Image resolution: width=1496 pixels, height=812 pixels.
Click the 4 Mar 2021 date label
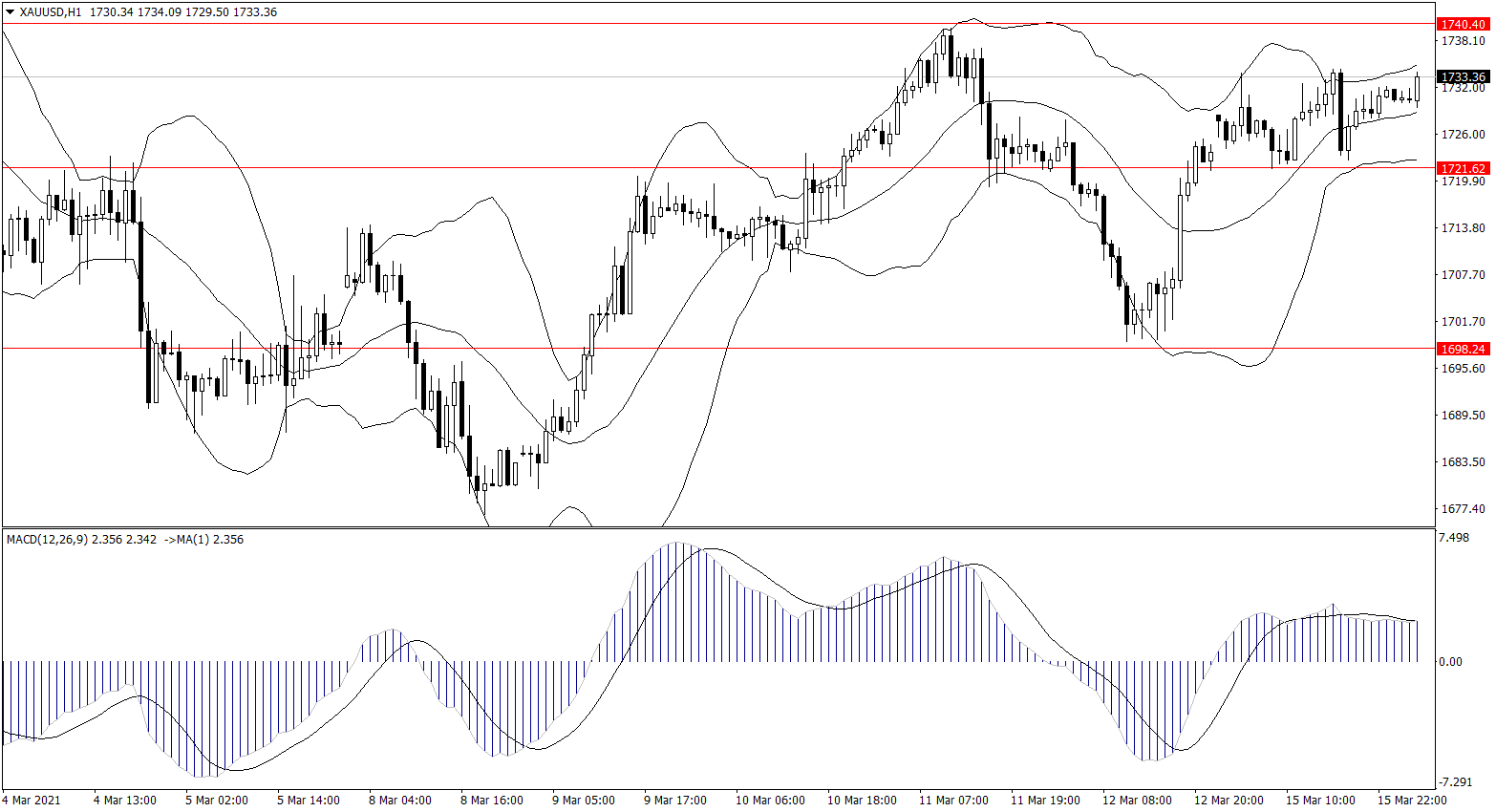[x=32, y=801]
